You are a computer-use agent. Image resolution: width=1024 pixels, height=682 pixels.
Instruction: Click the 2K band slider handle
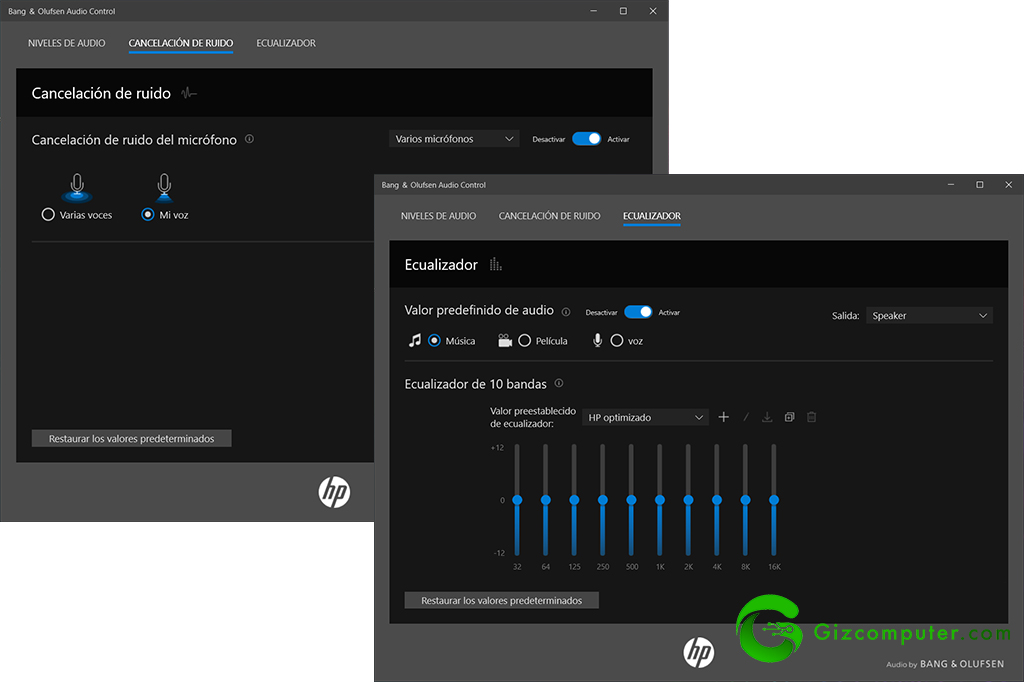(x=688, y=500)
